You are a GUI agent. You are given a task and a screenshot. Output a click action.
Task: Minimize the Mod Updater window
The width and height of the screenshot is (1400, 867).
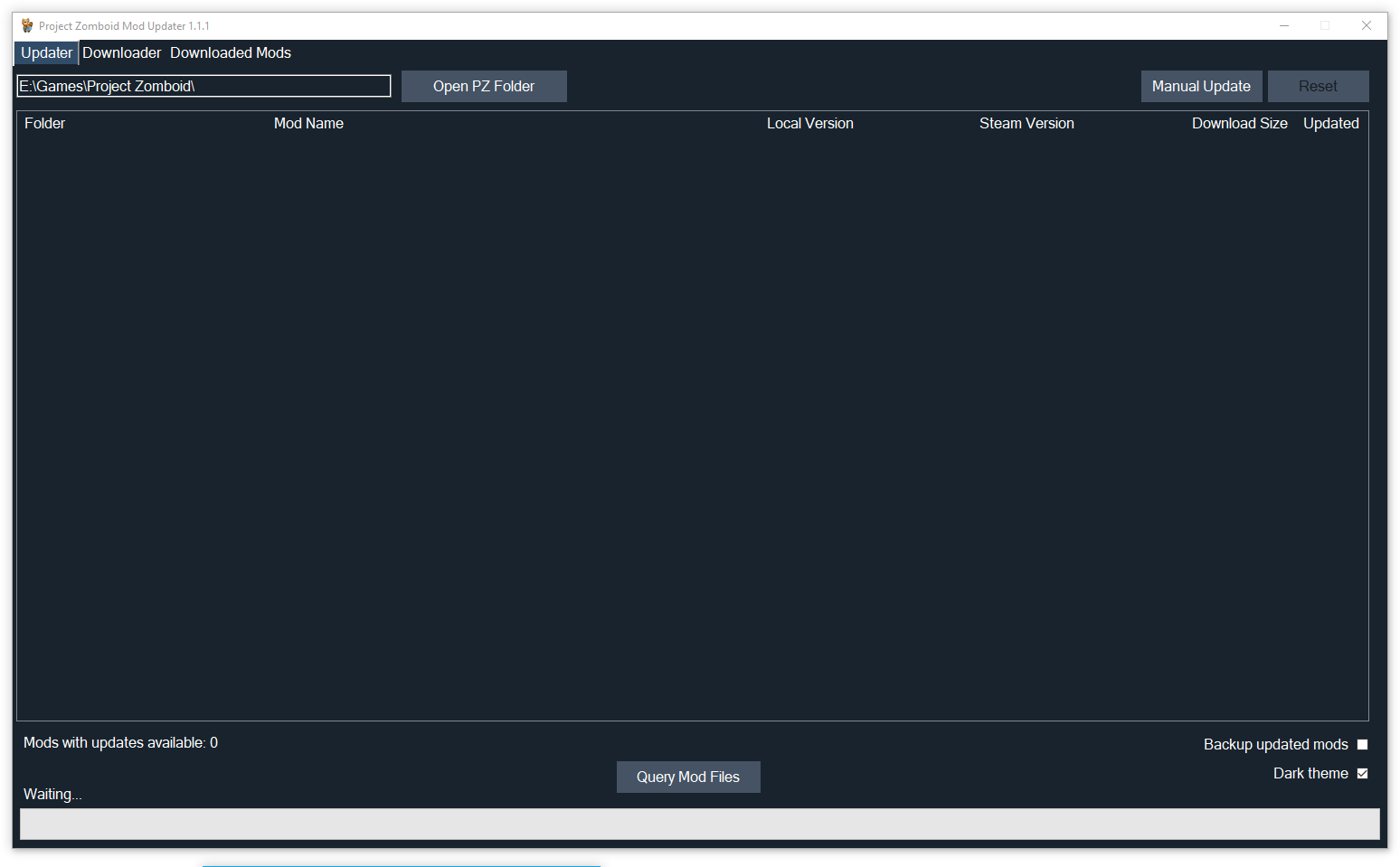click(x=1283, y=25)
